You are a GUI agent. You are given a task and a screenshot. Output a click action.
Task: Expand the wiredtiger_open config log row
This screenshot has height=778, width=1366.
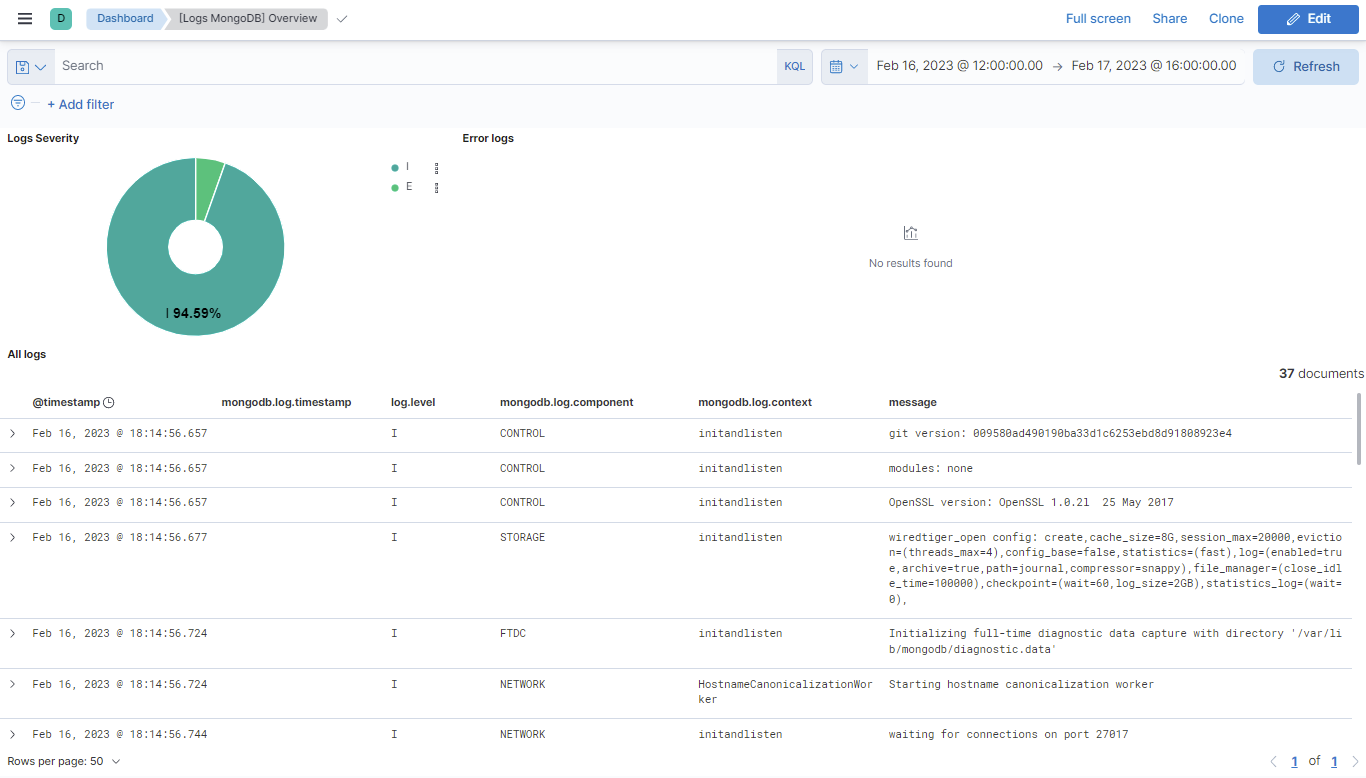pyautogui.click(x=13, y=537)
